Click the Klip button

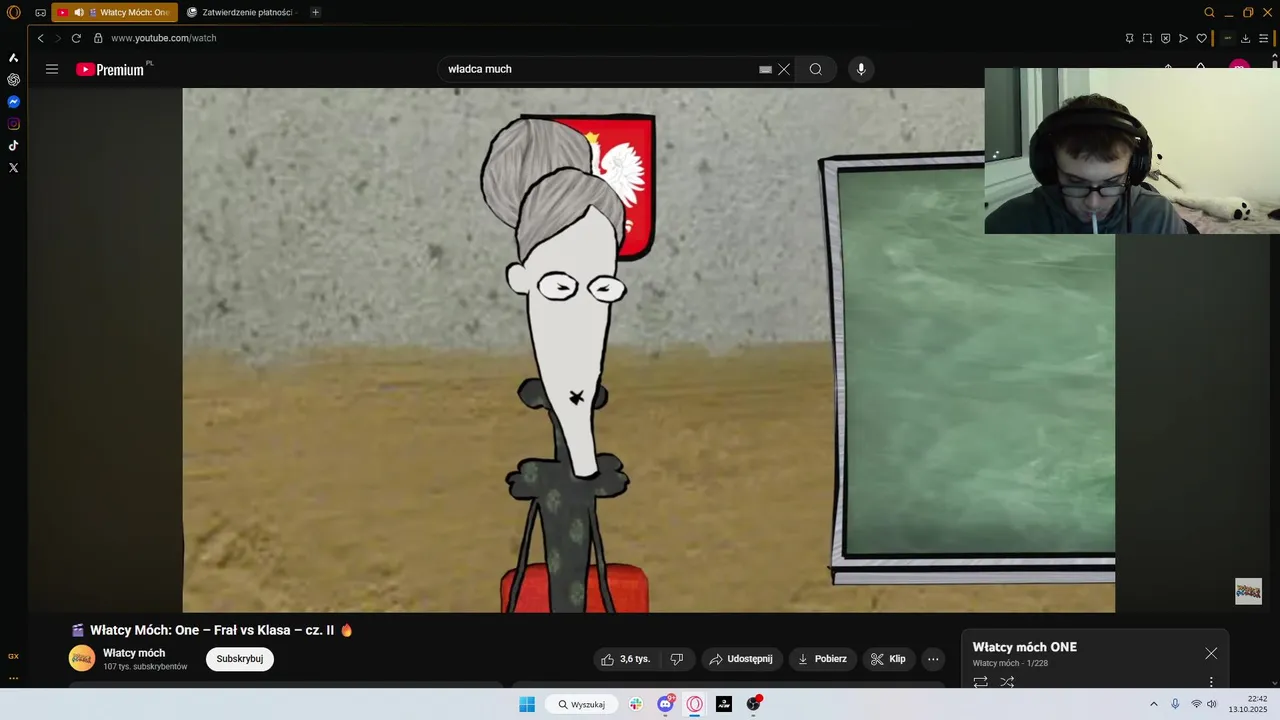[888, 659]
